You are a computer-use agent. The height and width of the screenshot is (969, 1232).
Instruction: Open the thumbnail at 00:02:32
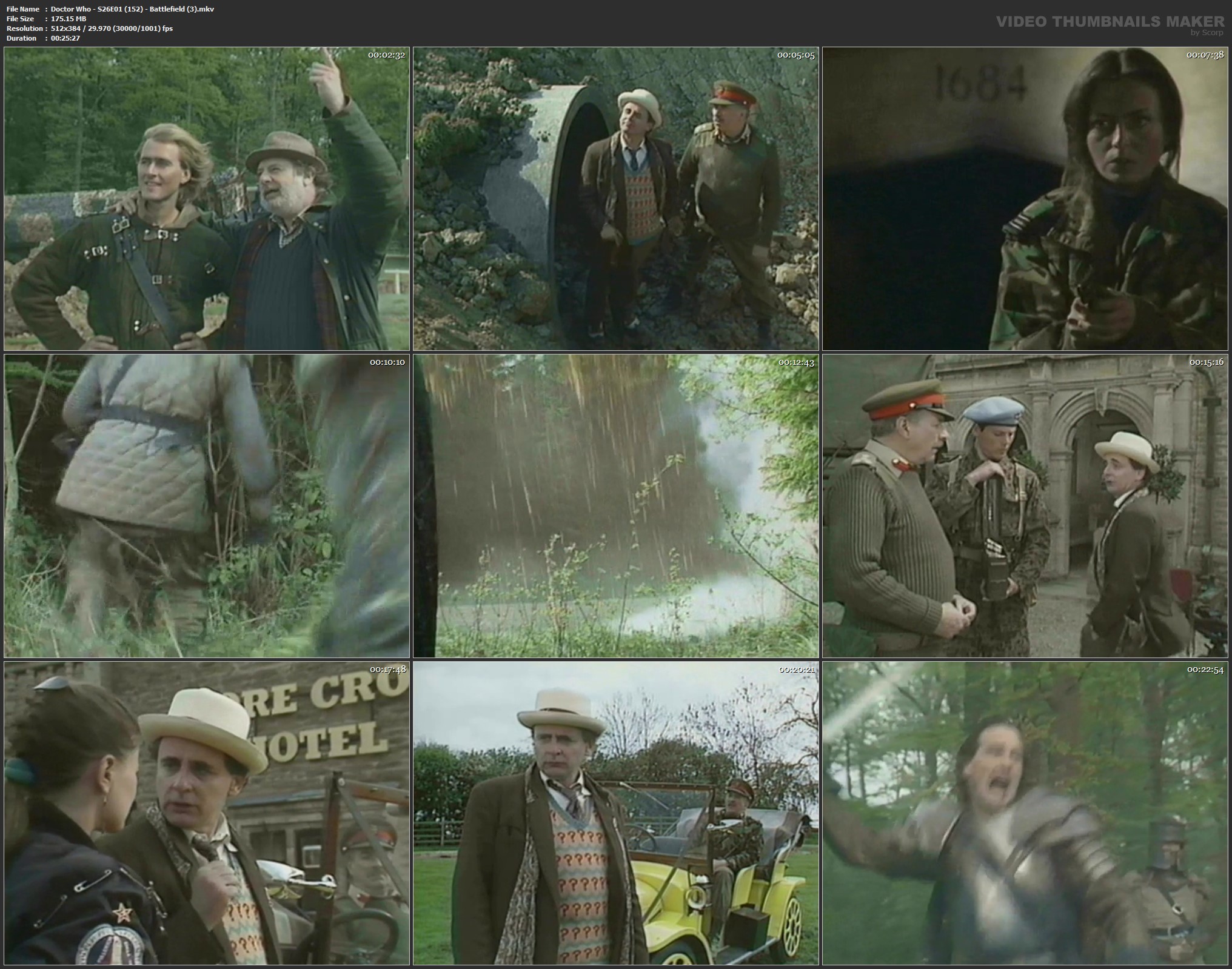point(207,199)
